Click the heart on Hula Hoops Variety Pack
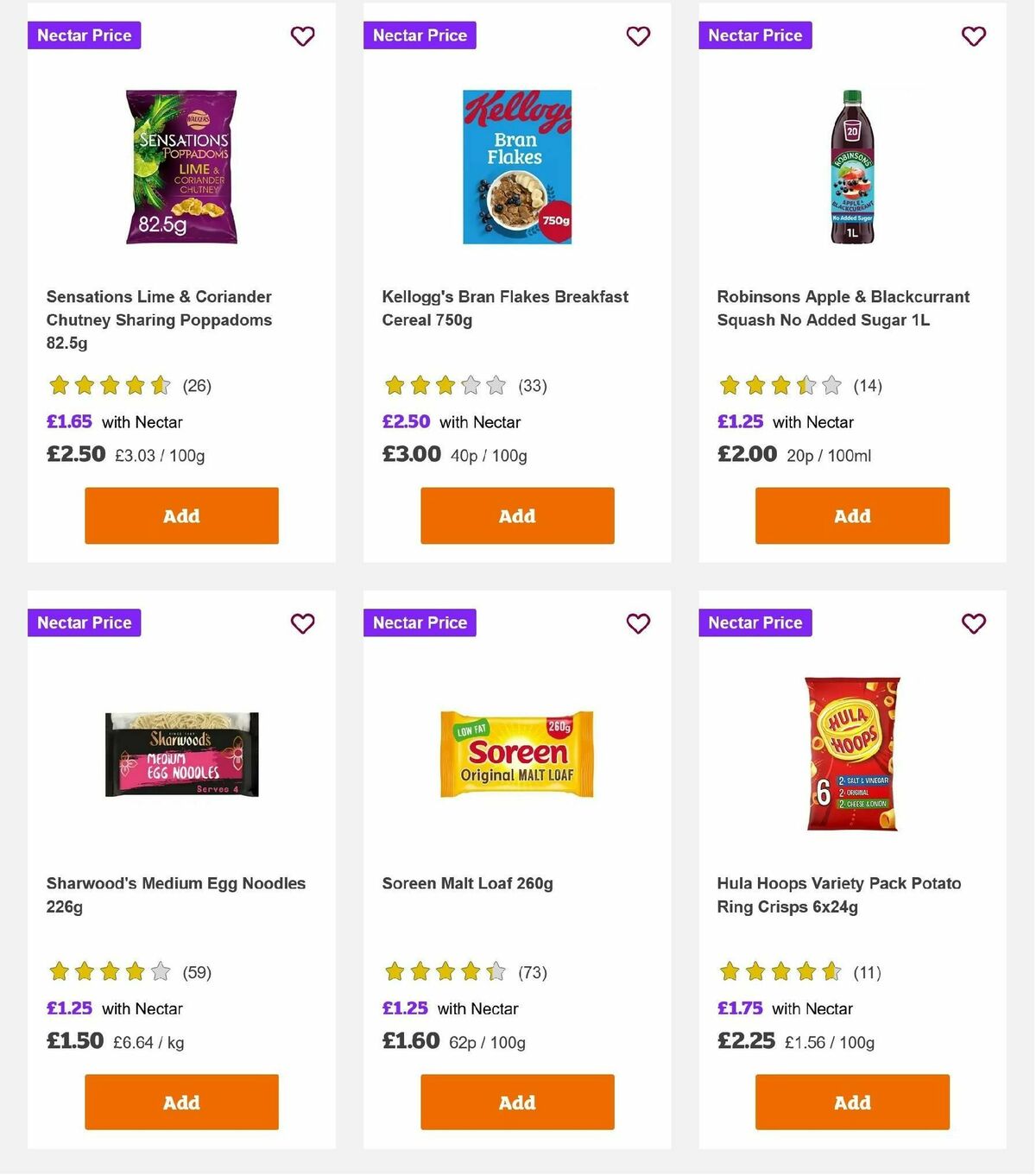The height and width of the screenshot is (1175, 1036). (973, 623)
